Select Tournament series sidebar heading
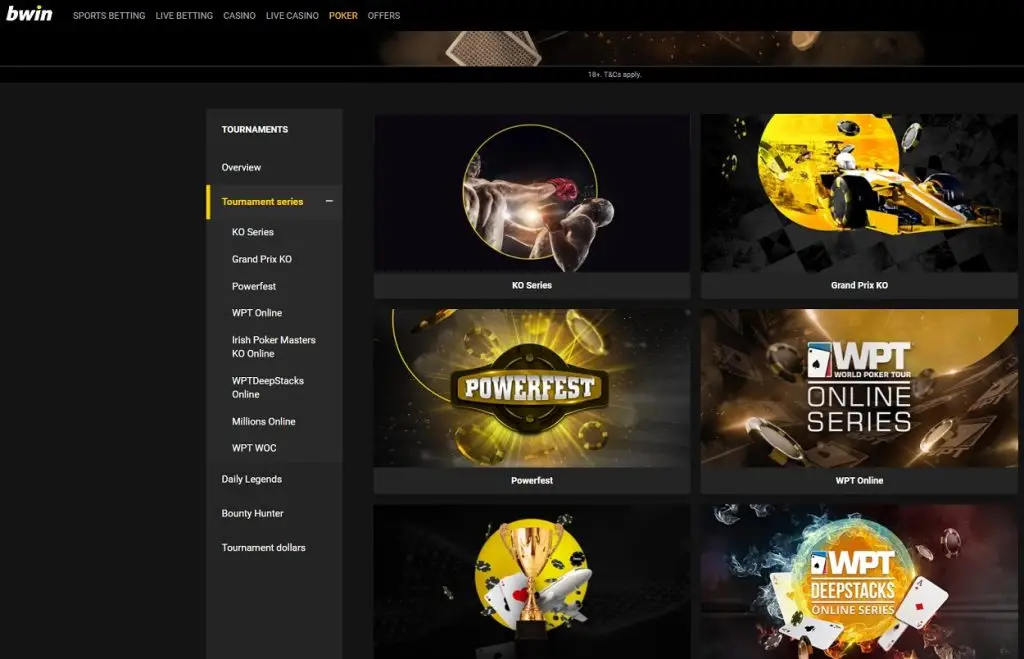 [x=262, y=202]
